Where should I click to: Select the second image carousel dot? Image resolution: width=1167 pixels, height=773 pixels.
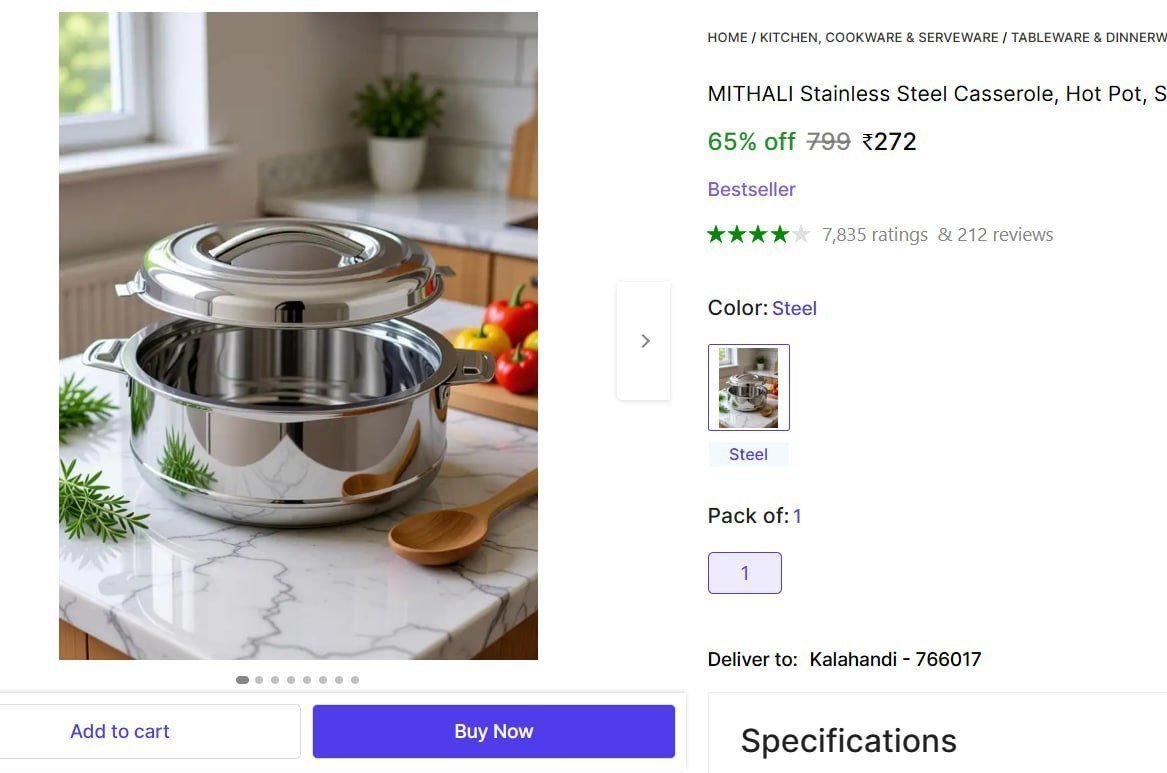click(x=259, y=680)
